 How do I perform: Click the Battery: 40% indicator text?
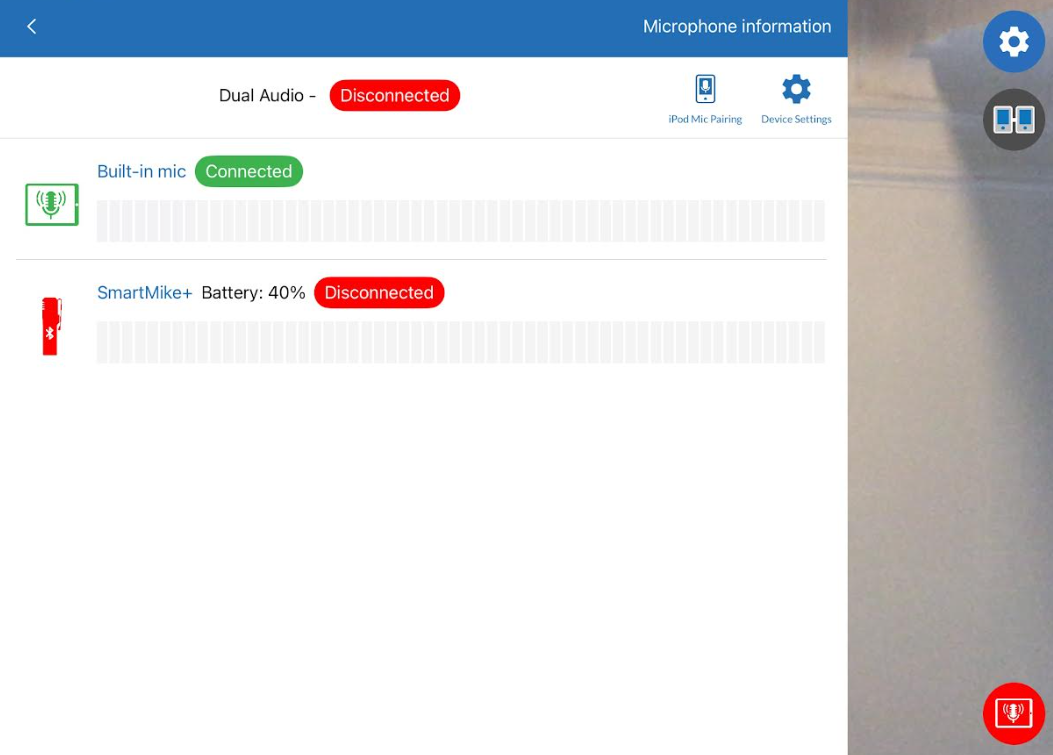point(253,293)
